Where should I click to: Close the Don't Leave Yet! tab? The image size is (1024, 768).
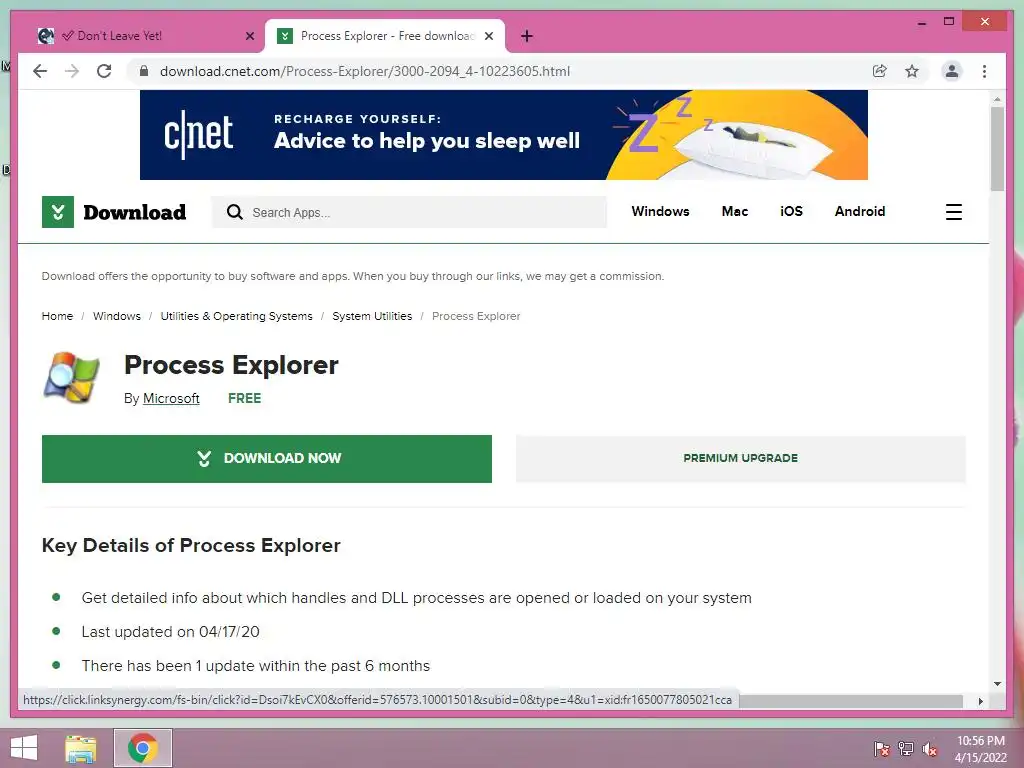[x=249, y=36]
